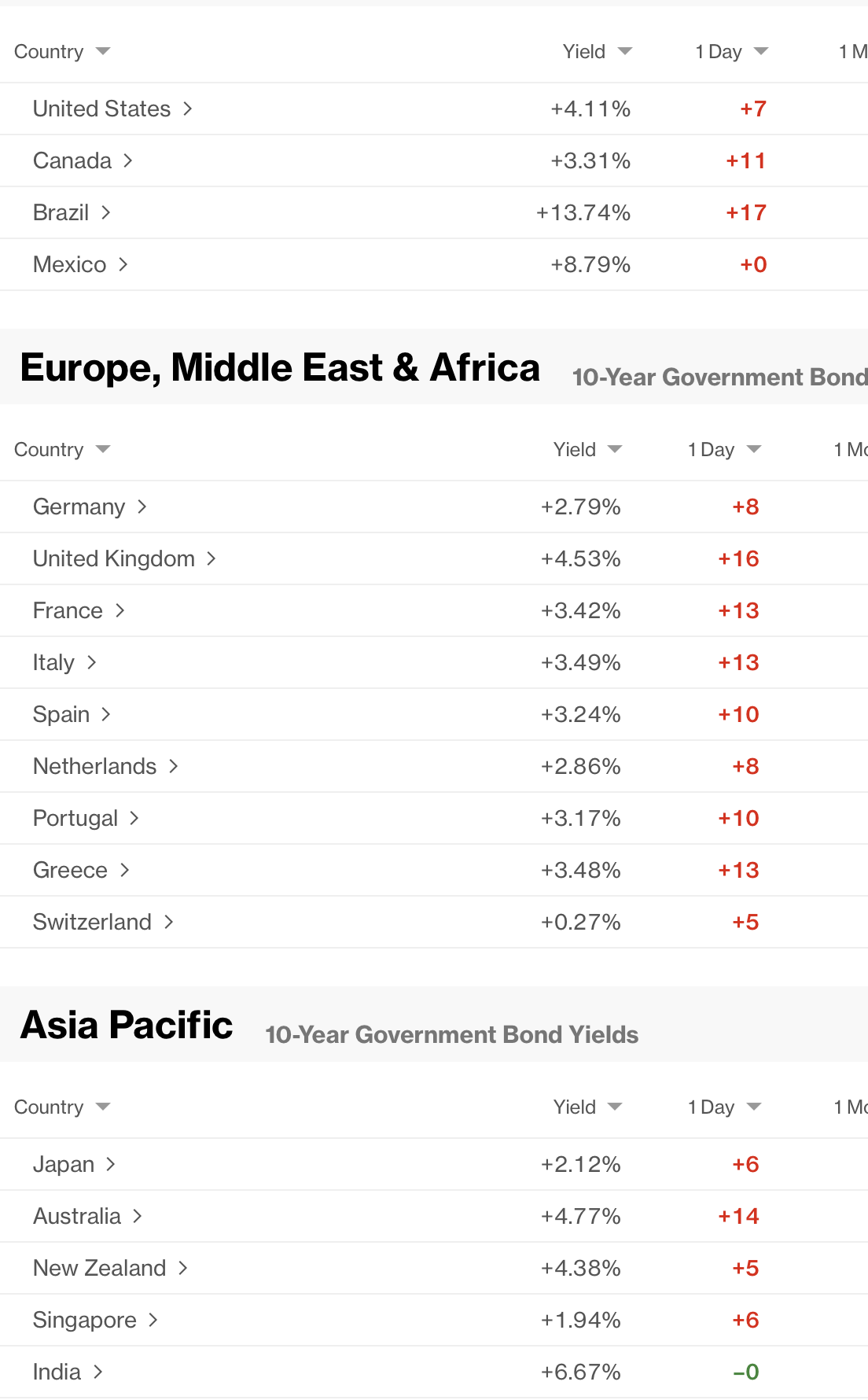Click the arrow next to Netherlands

(x=174, y=766)
